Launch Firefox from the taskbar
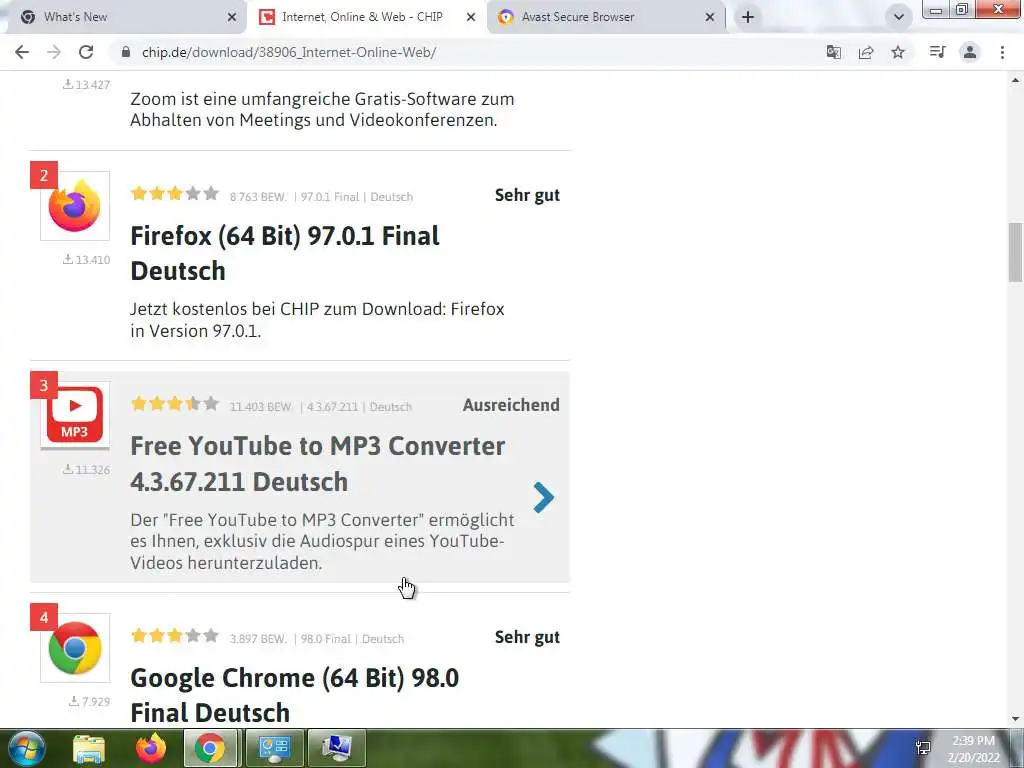Image resolution: width=1024 pixels, height=768 pixels. coord(151,748)
